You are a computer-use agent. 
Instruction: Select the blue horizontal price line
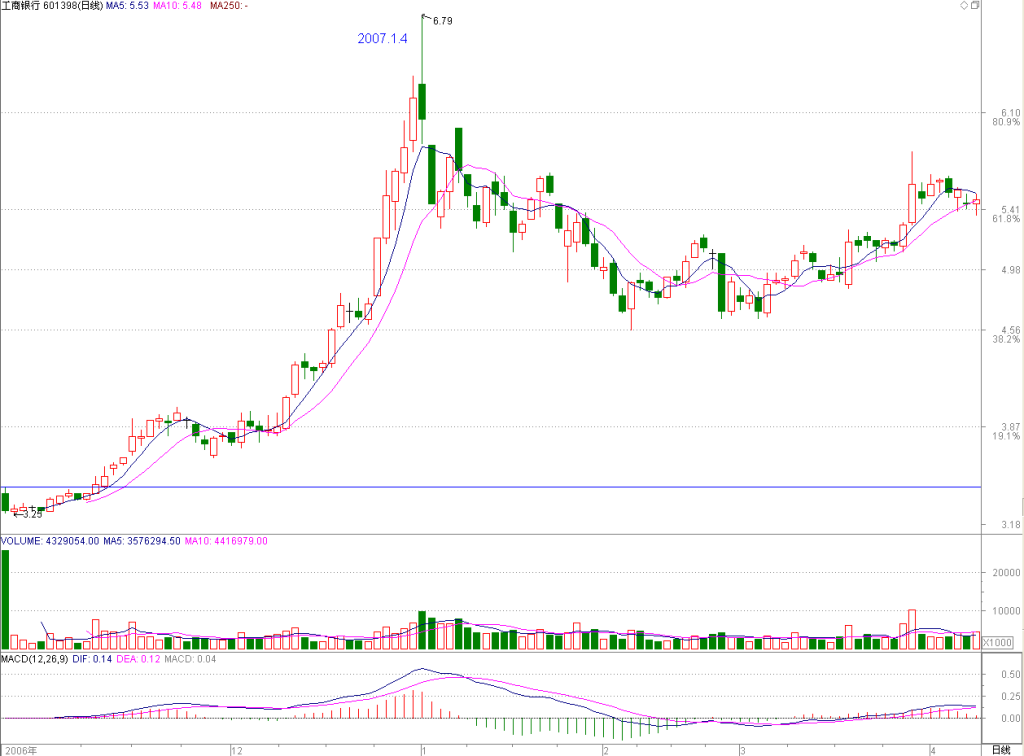[491, 487]
